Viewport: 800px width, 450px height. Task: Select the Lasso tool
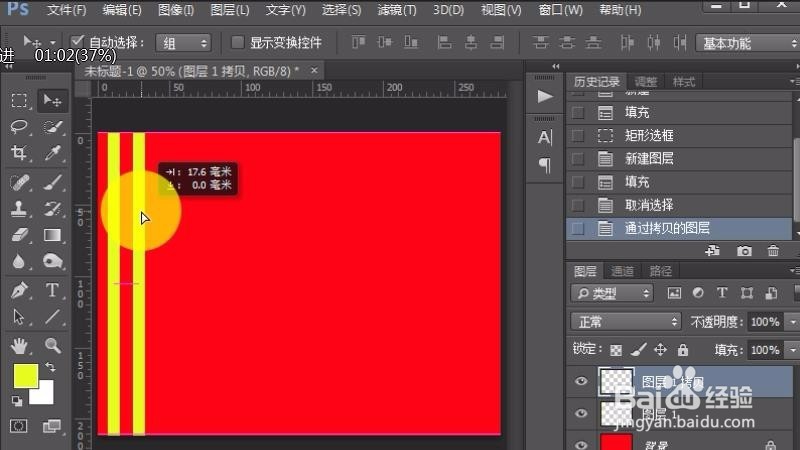[19, 127]
